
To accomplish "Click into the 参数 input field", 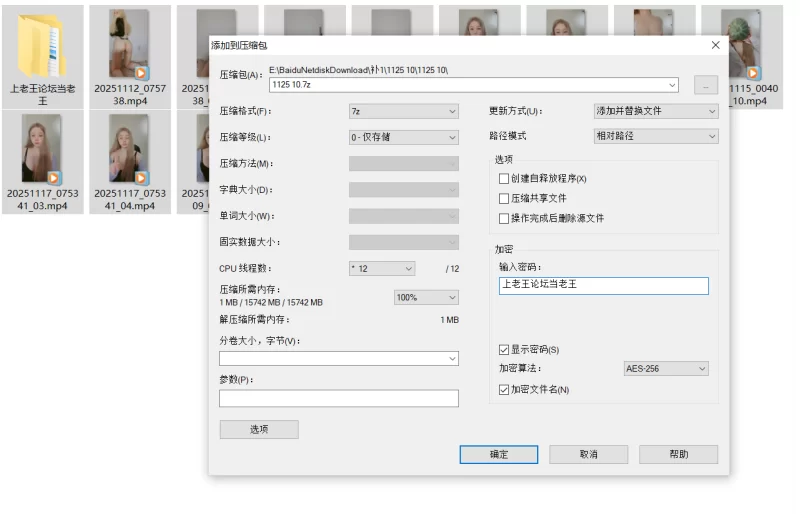I will (338, 399).
